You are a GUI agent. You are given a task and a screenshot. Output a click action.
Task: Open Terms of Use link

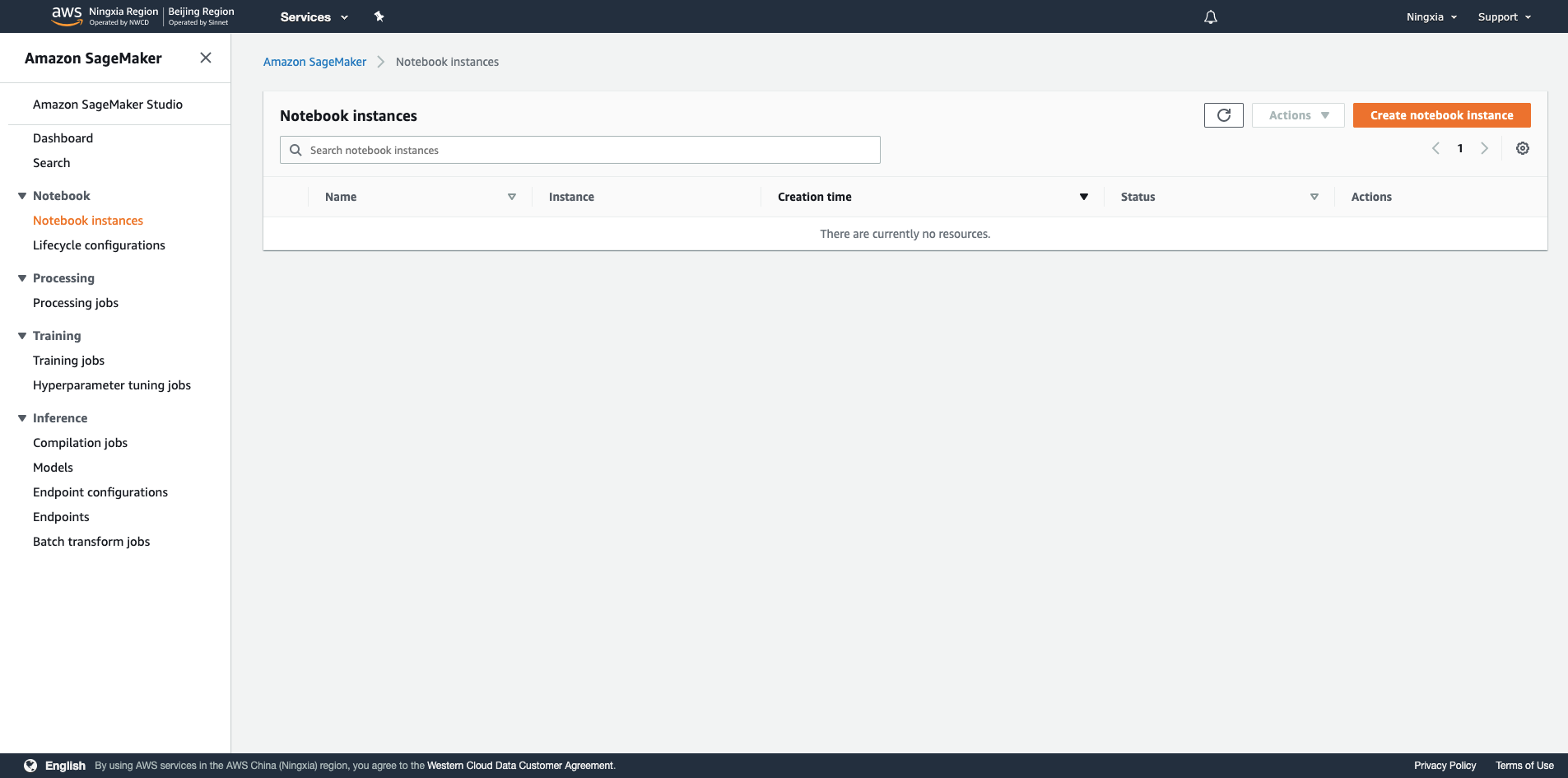1524,766
